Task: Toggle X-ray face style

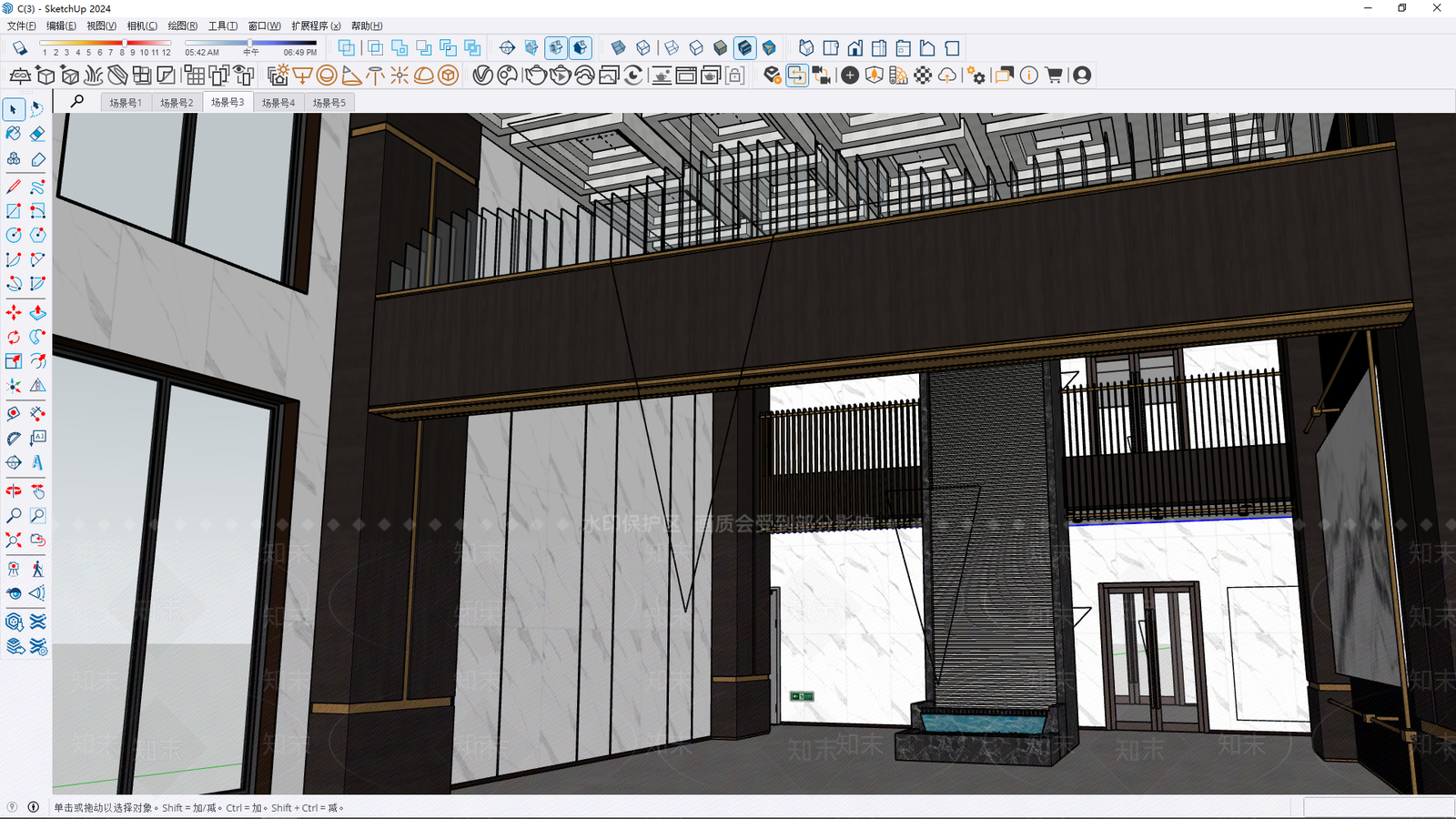Action: (619, 48)
